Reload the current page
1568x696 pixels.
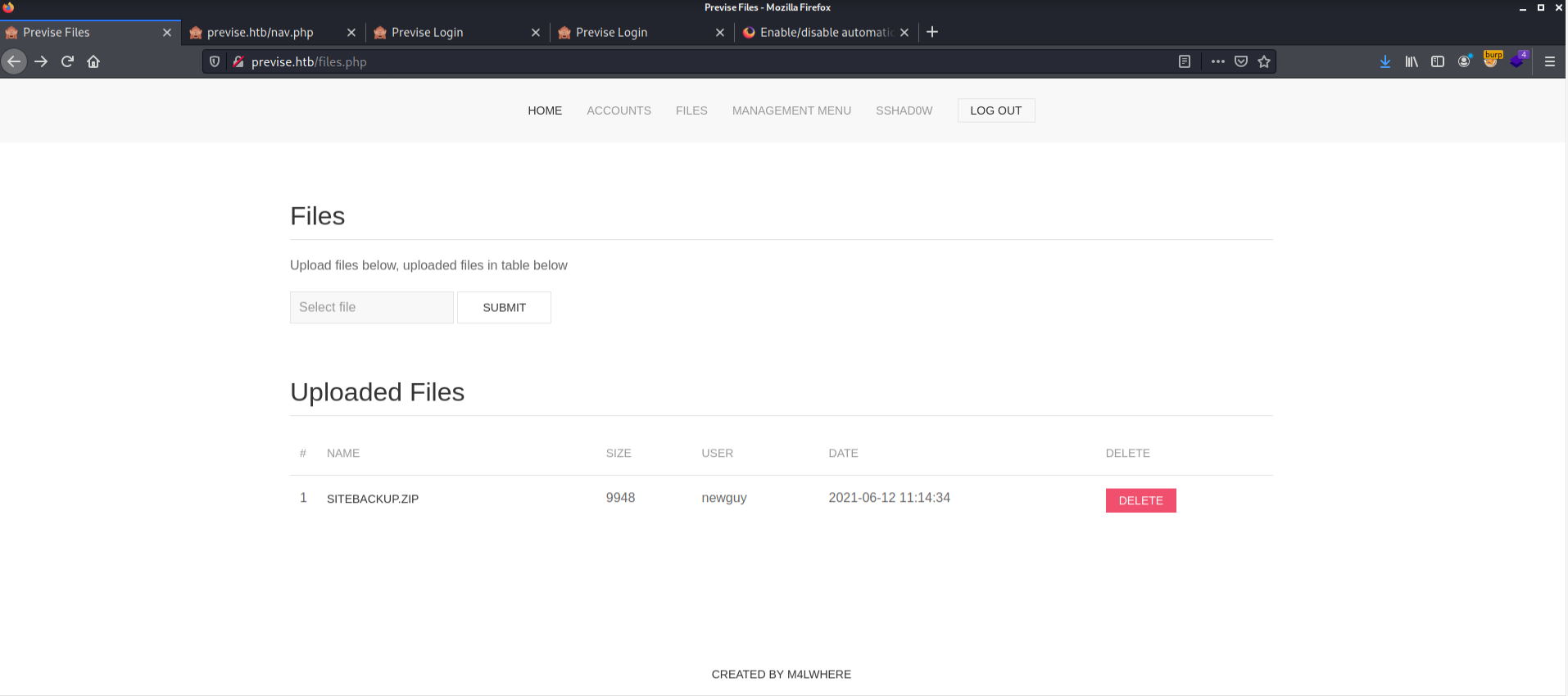67,61
